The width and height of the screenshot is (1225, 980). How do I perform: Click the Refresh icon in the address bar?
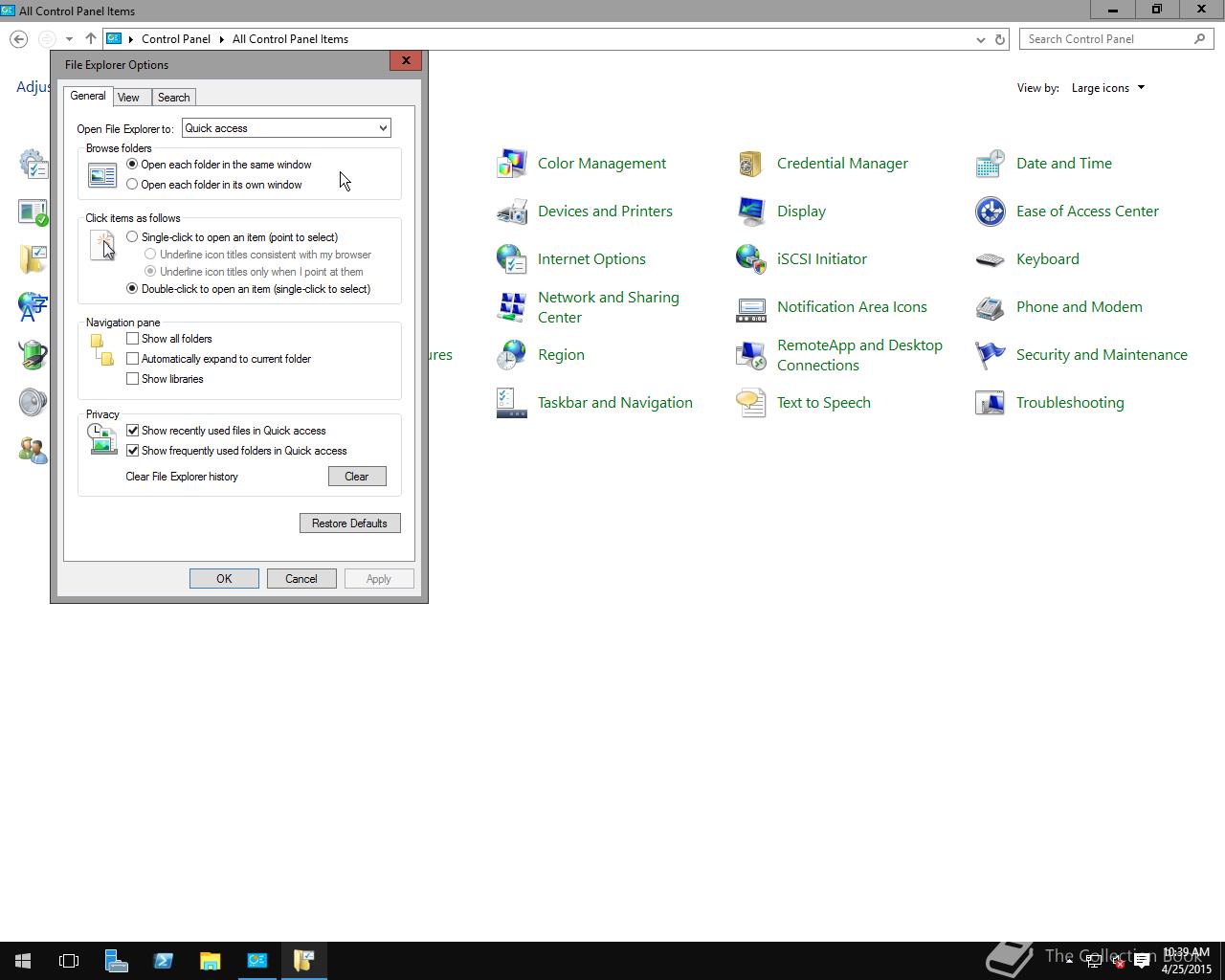(1000, 39)
